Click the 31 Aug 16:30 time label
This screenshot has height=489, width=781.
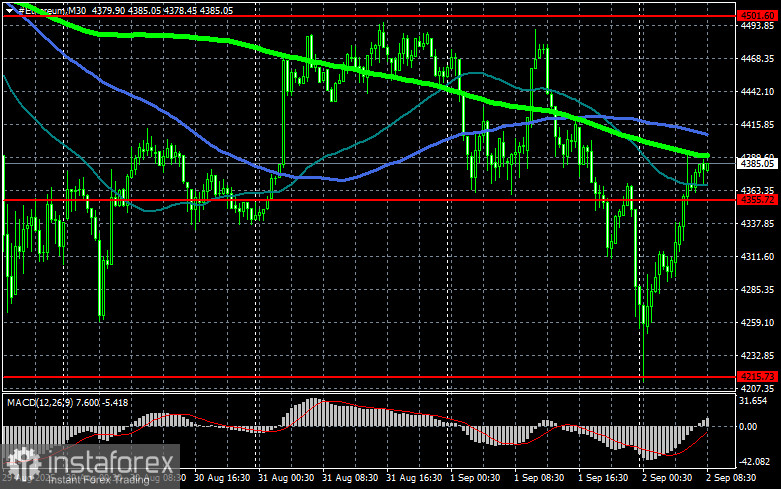click(414, 478)
